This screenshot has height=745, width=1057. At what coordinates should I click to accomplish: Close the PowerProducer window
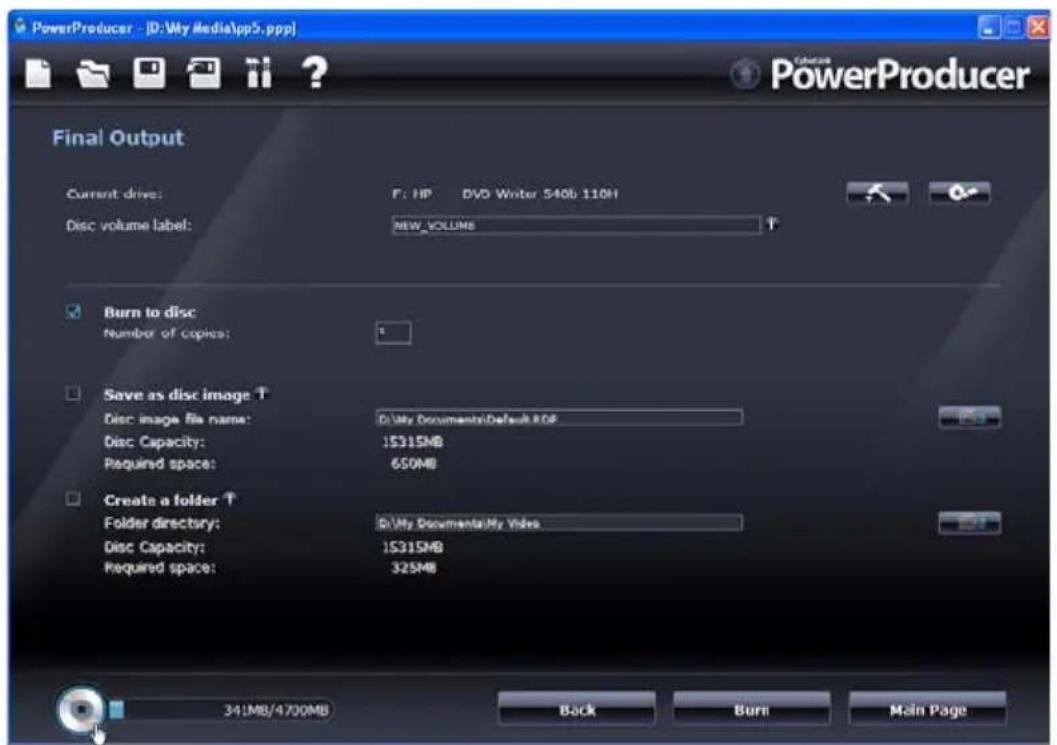[1038, 27]
